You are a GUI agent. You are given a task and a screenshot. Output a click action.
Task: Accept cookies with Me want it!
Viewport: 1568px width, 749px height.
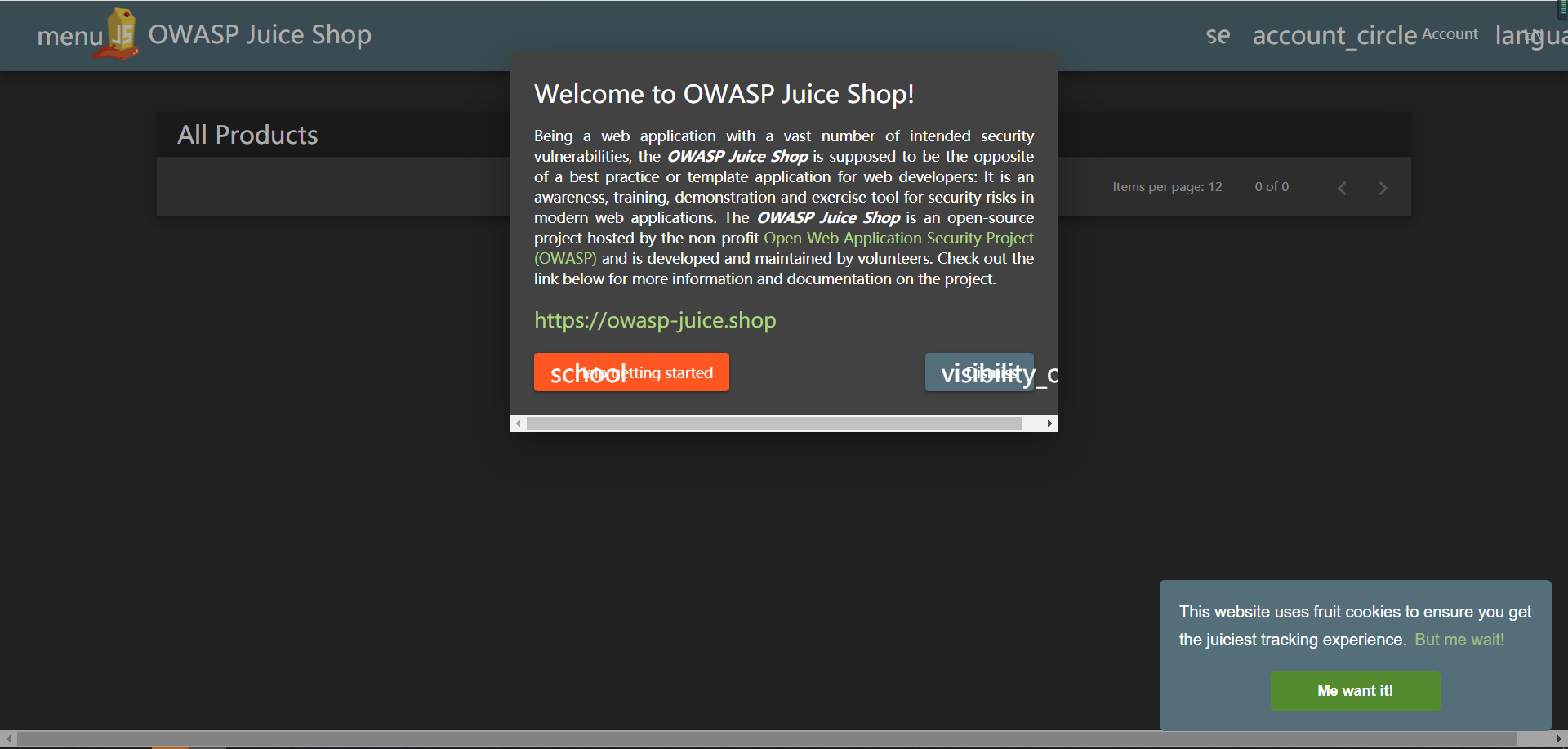click(1355, 691)
